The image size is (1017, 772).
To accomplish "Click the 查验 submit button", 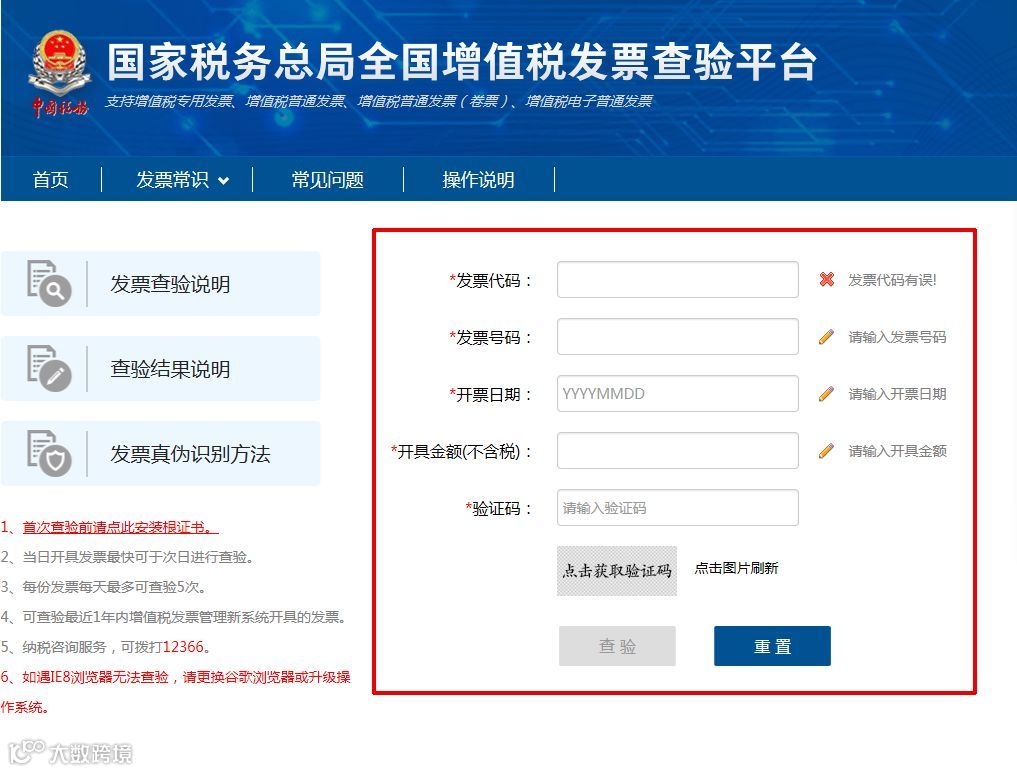I will point(617,646).
